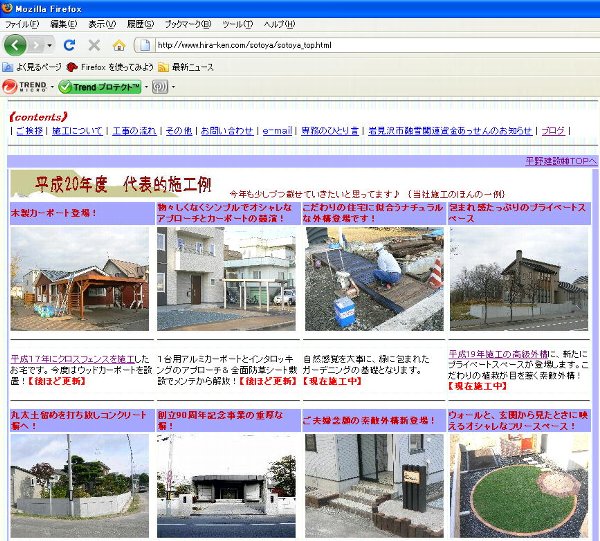Expand the wireless icon dropdown arrow

coord(173,87)
